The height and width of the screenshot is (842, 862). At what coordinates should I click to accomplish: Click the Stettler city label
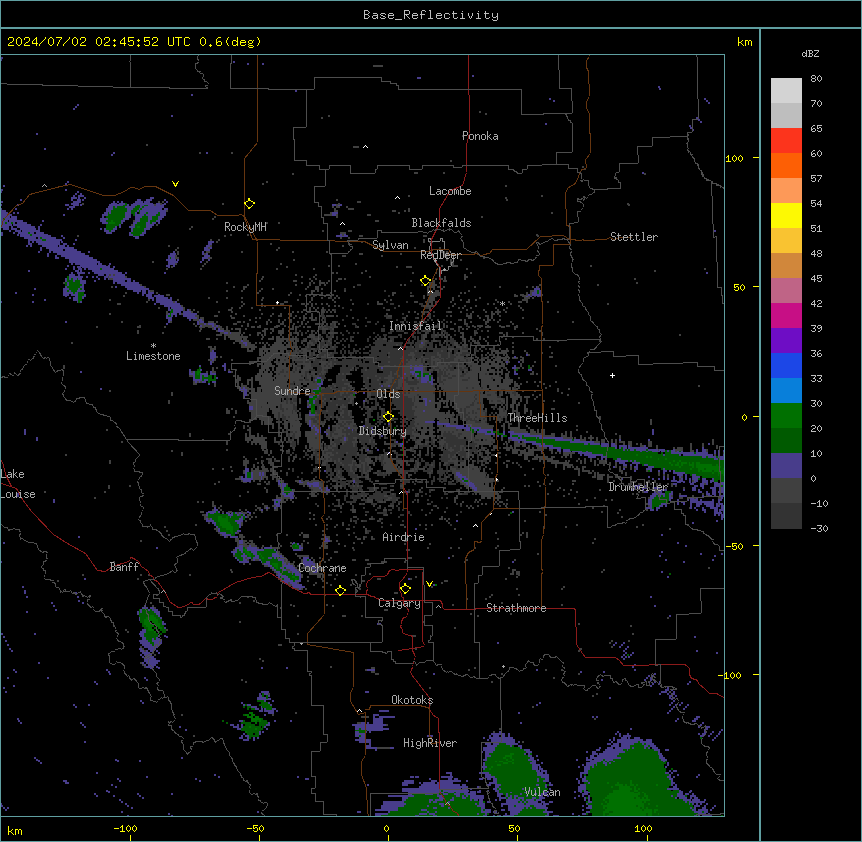click(x=634, y=237)
